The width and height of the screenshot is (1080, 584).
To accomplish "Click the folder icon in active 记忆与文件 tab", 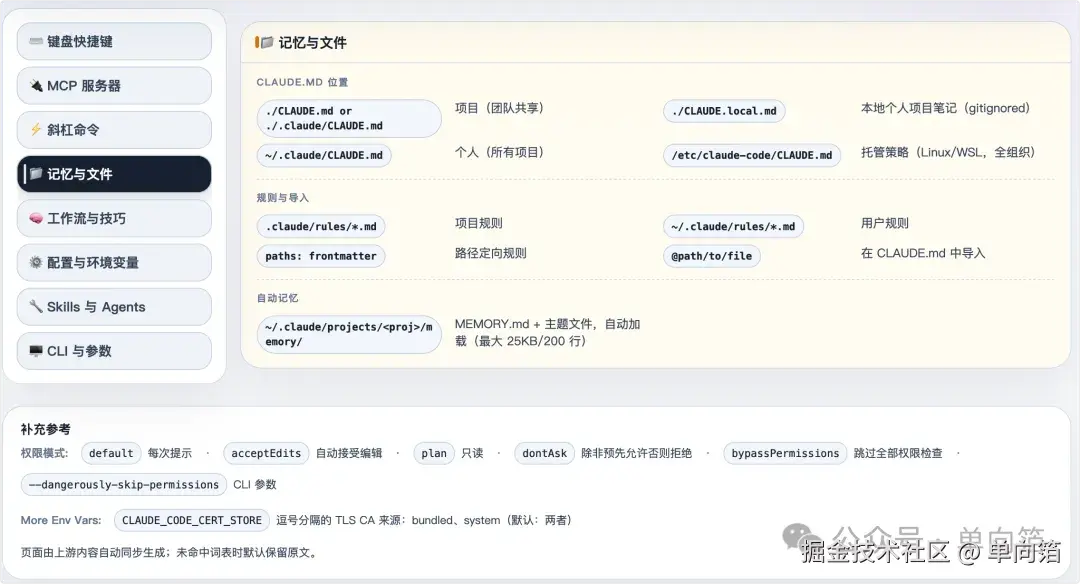I will pos(37,174).
